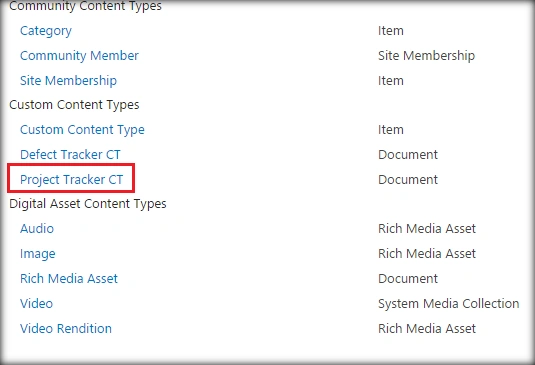
Task: Open the Custom Content Type link
Action: (82, 130)
